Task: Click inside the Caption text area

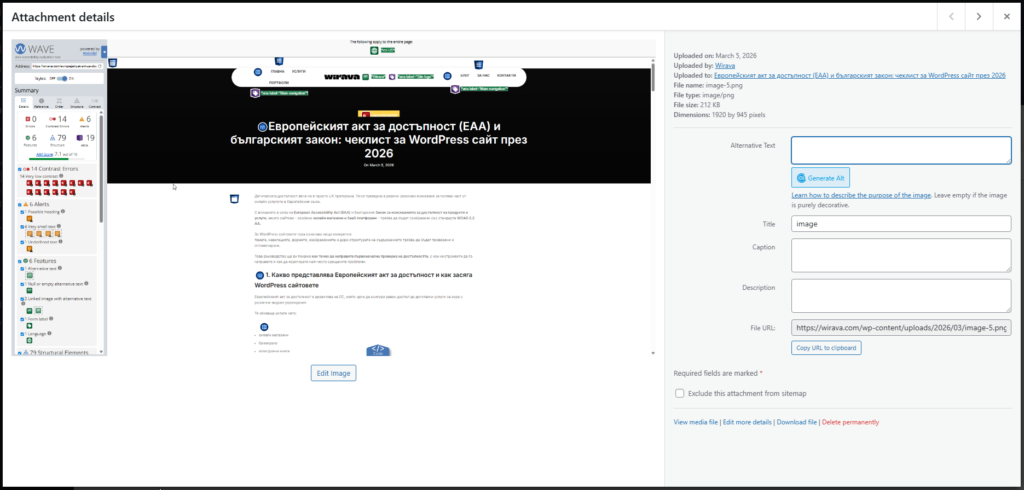Action: (900, 255)
